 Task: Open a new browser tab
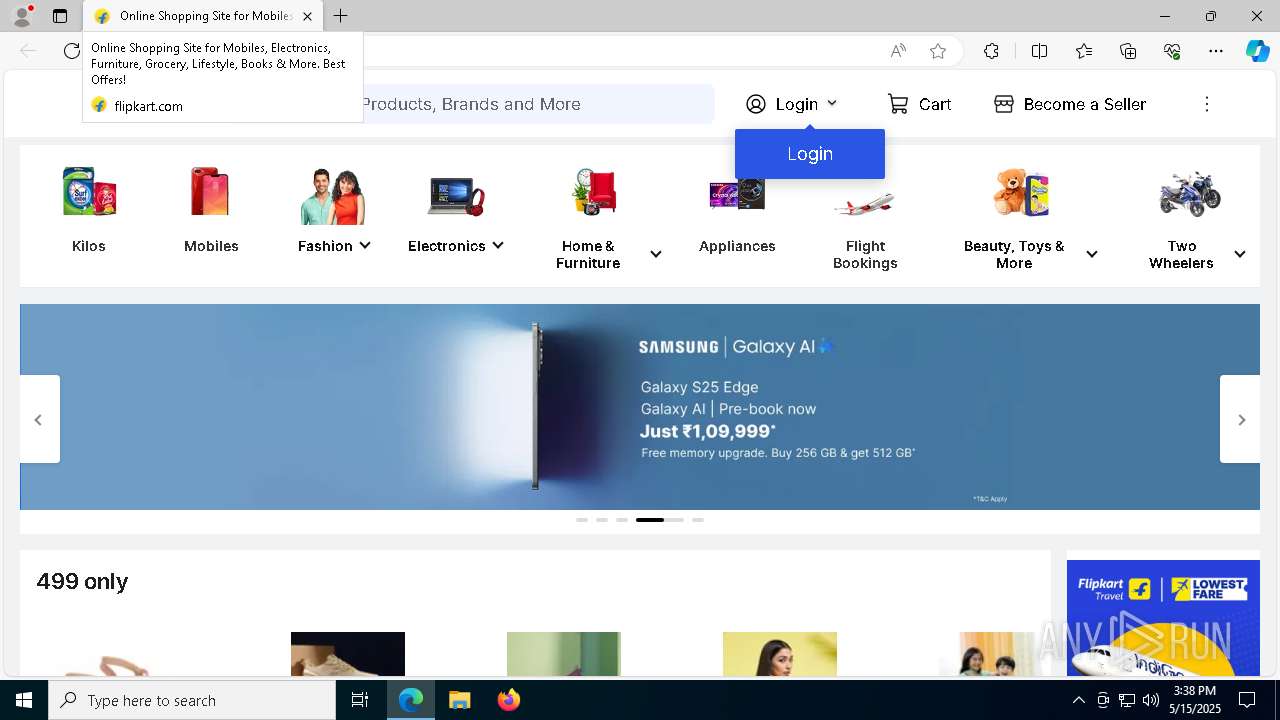(341, 16)
